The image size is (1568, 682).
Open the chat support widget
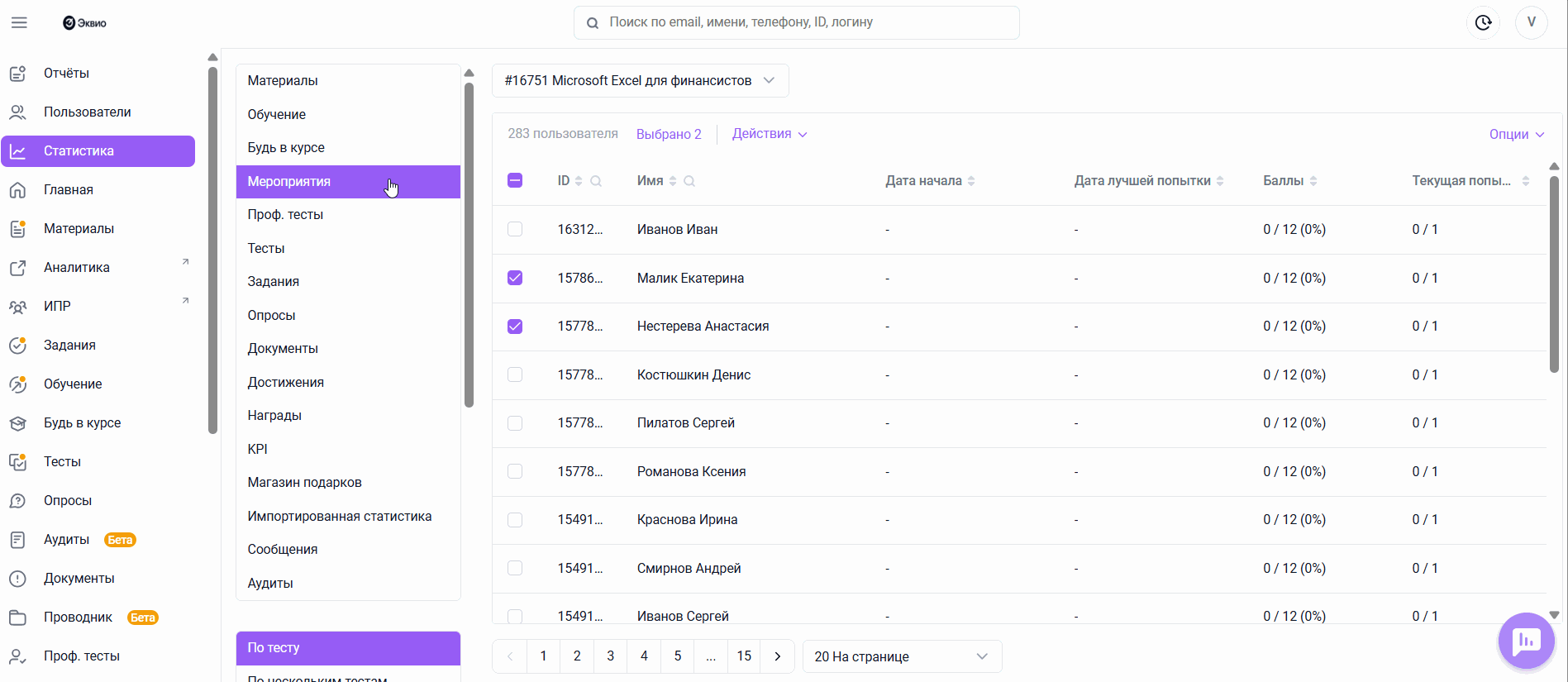1526,641
